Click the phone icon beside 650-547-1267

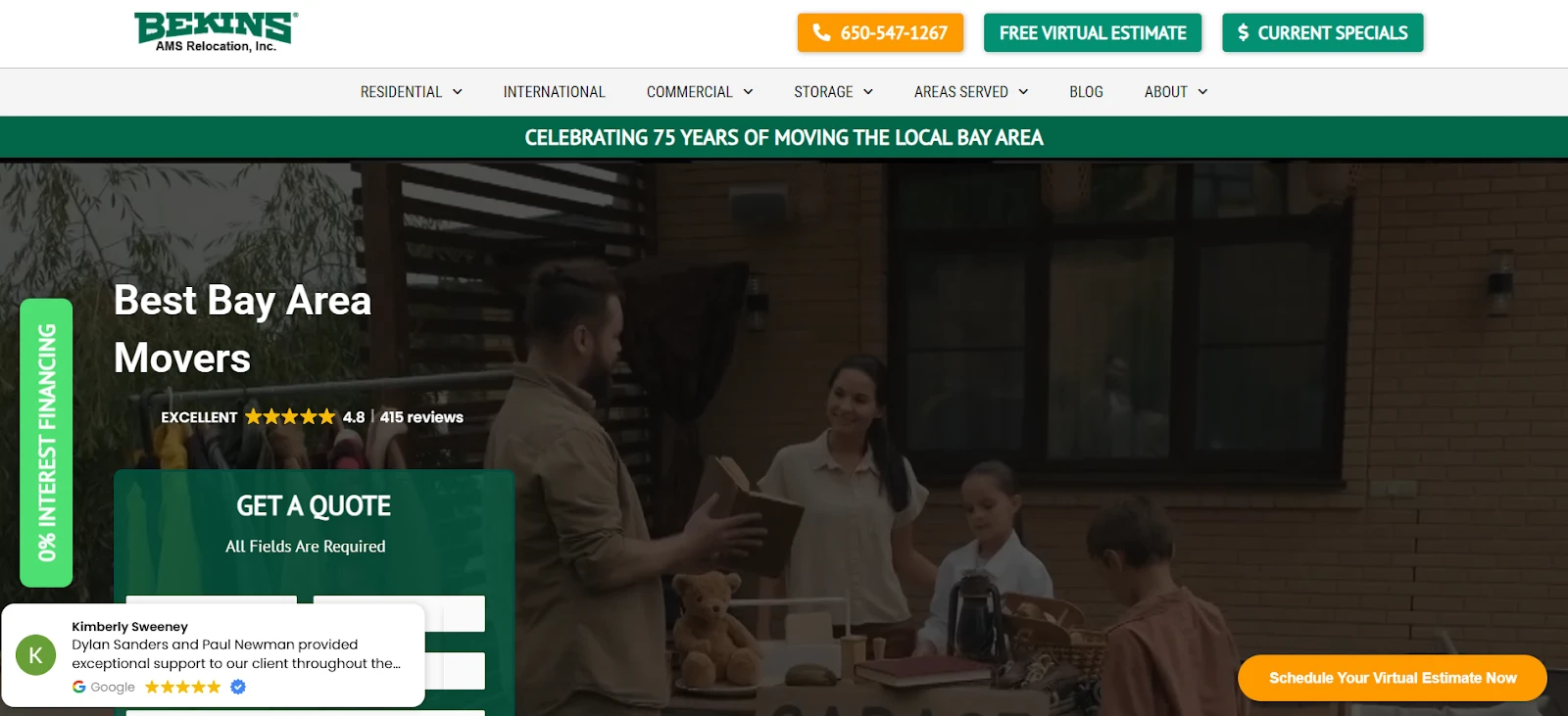[821, 32]
